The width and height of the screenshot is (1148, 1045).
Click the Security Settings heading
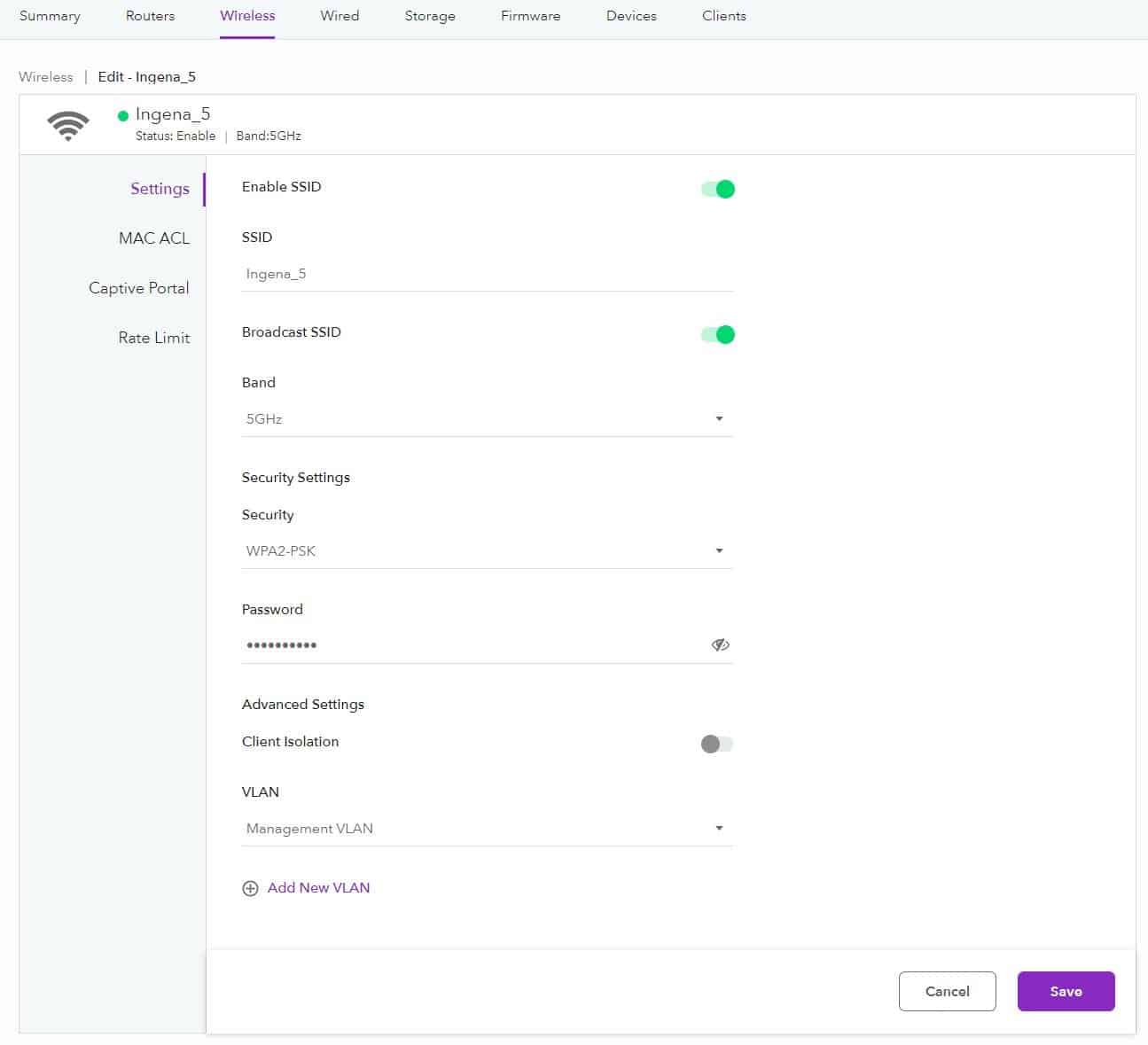[296, 478]
